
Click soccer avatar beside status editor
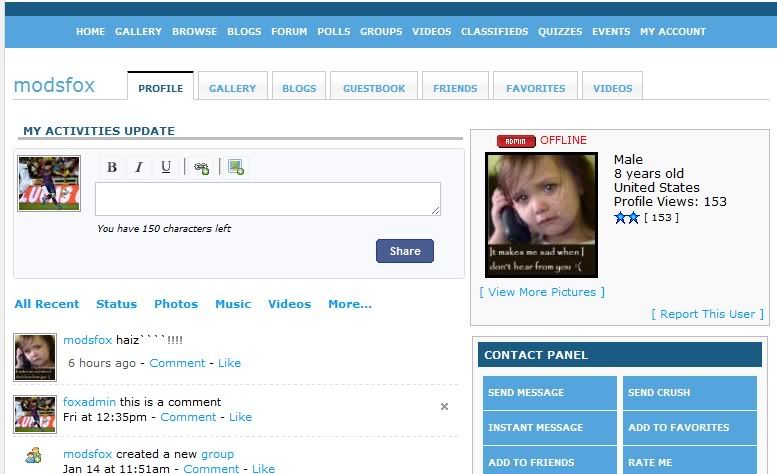pyautogui.click(x=49, y=184)
